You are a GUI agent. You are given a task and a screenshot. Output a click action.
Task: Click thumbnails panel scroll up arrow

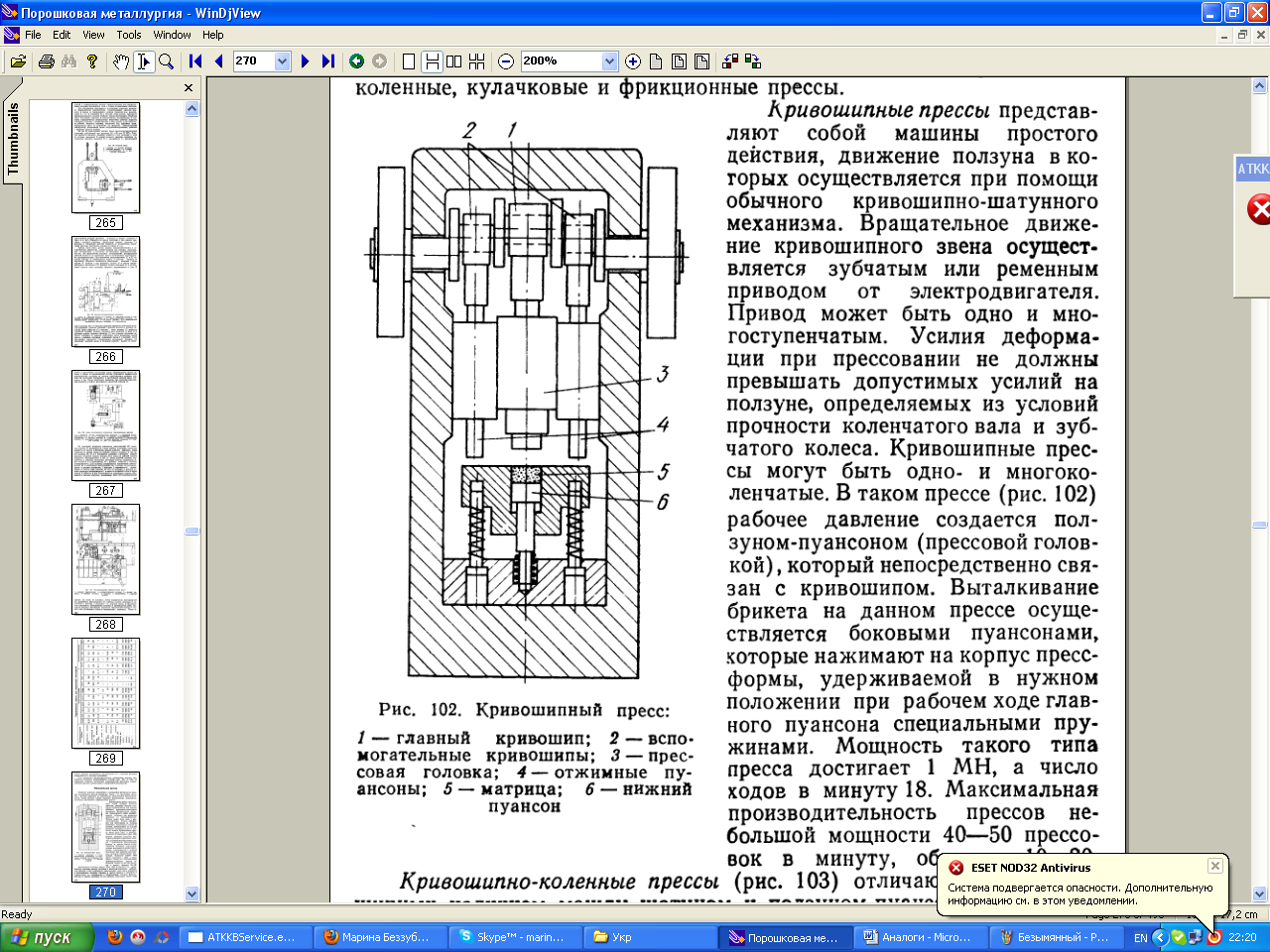(192, 108)
